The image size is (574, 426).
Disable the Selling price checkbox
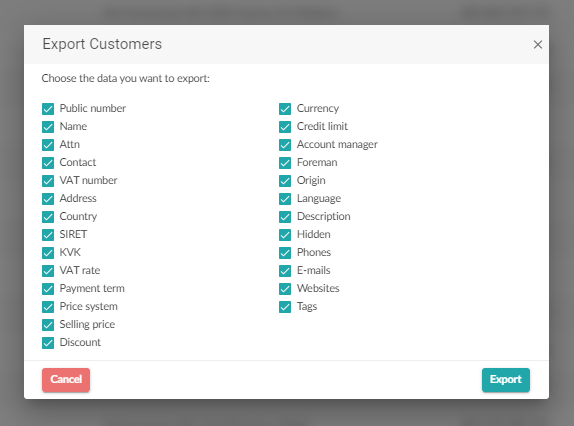pos(48,325)
